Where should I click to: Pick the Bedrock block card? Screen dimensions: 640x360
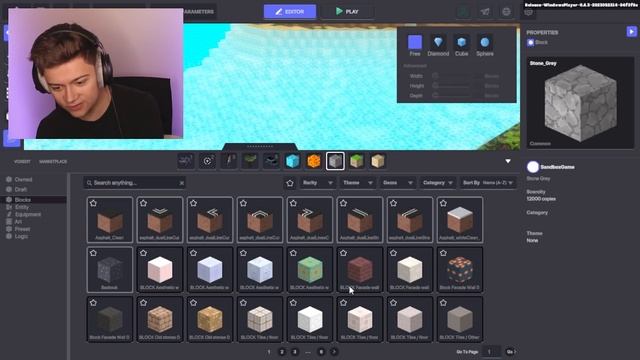click(x=110, y=269)
